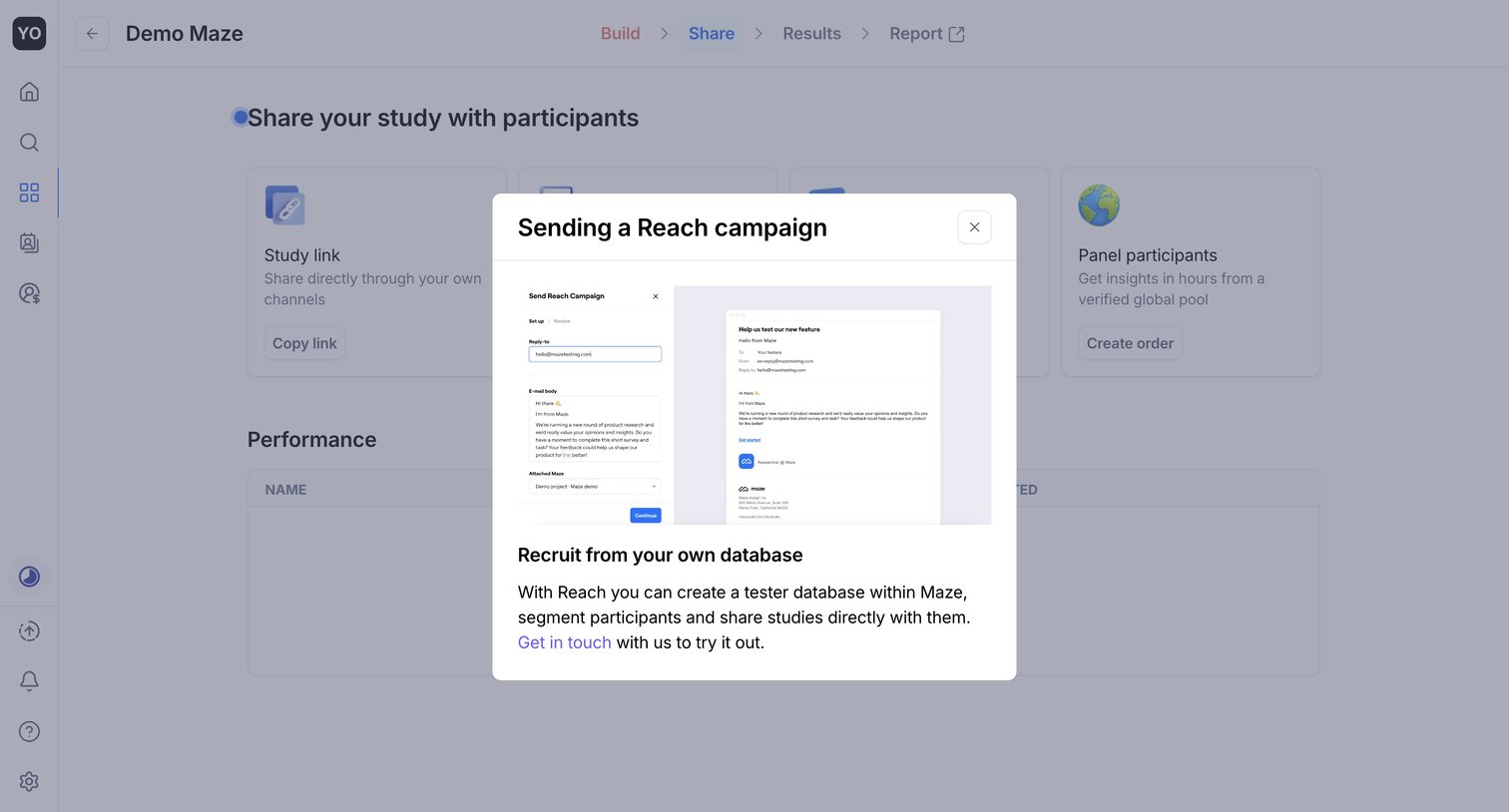Open the panel orders icon with dollar sign
This screenshot has width=1509, height=812.
(x=29, y=293)
